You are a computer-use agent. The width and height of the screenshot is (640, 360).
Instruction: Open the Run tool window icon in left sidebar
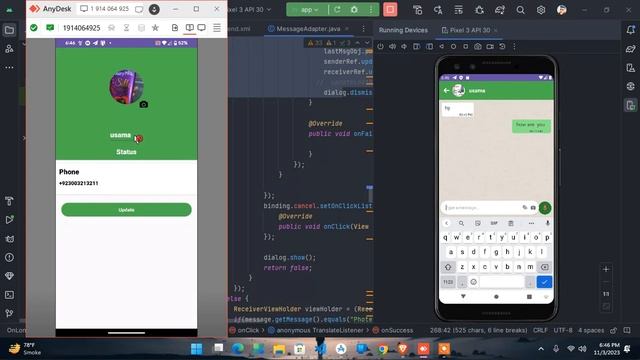[x=9, y=220]
